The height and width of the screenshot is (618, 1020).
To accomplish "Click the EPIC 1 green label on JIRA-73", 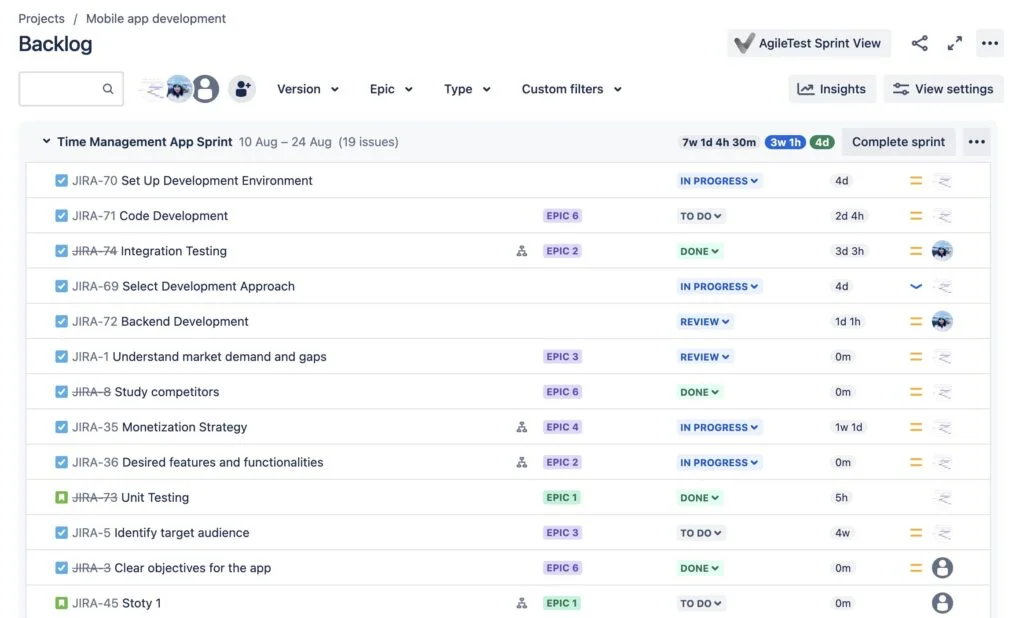I will click(x=562, y=498).
